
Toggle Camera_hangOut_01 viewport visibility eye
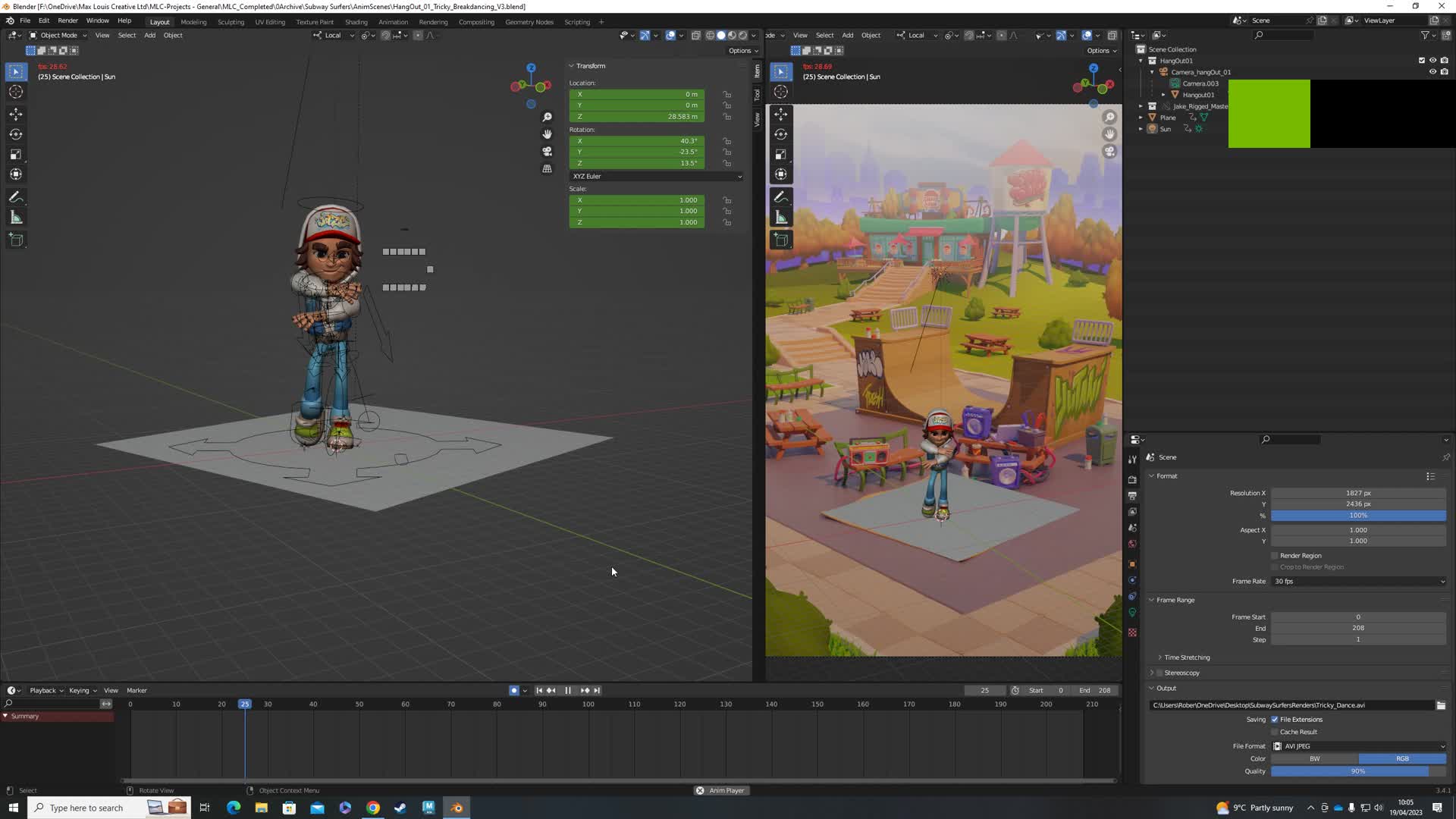pos(1432,72)
